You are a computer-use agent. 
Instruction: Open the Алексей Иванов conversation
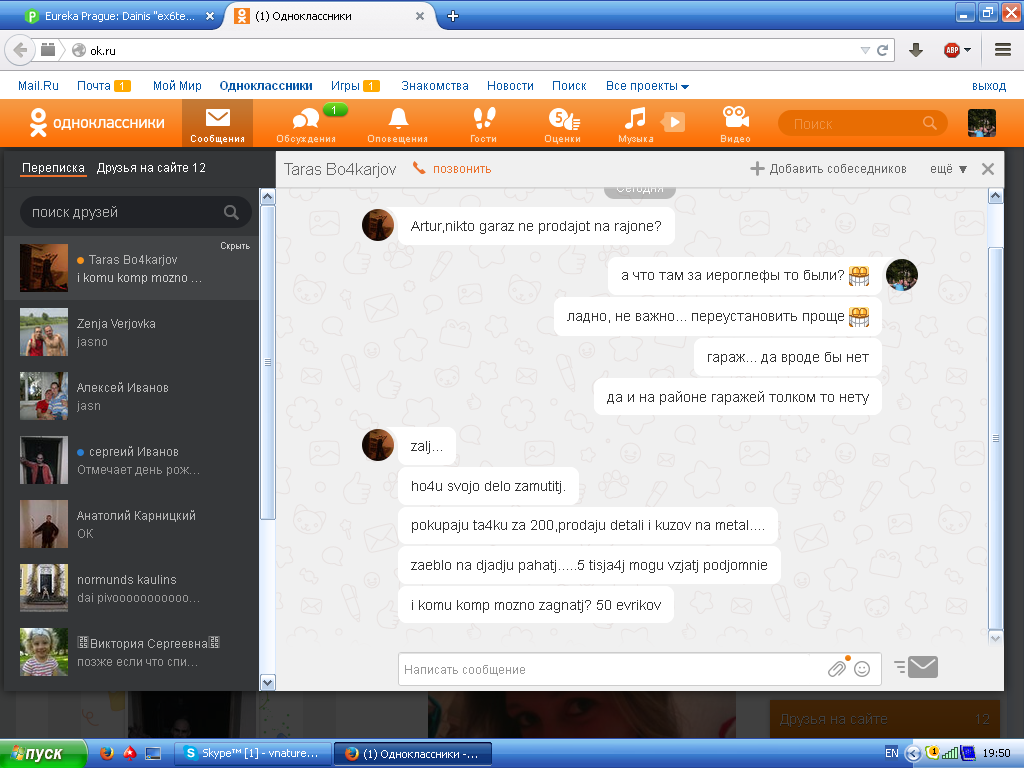coord(131,396)
